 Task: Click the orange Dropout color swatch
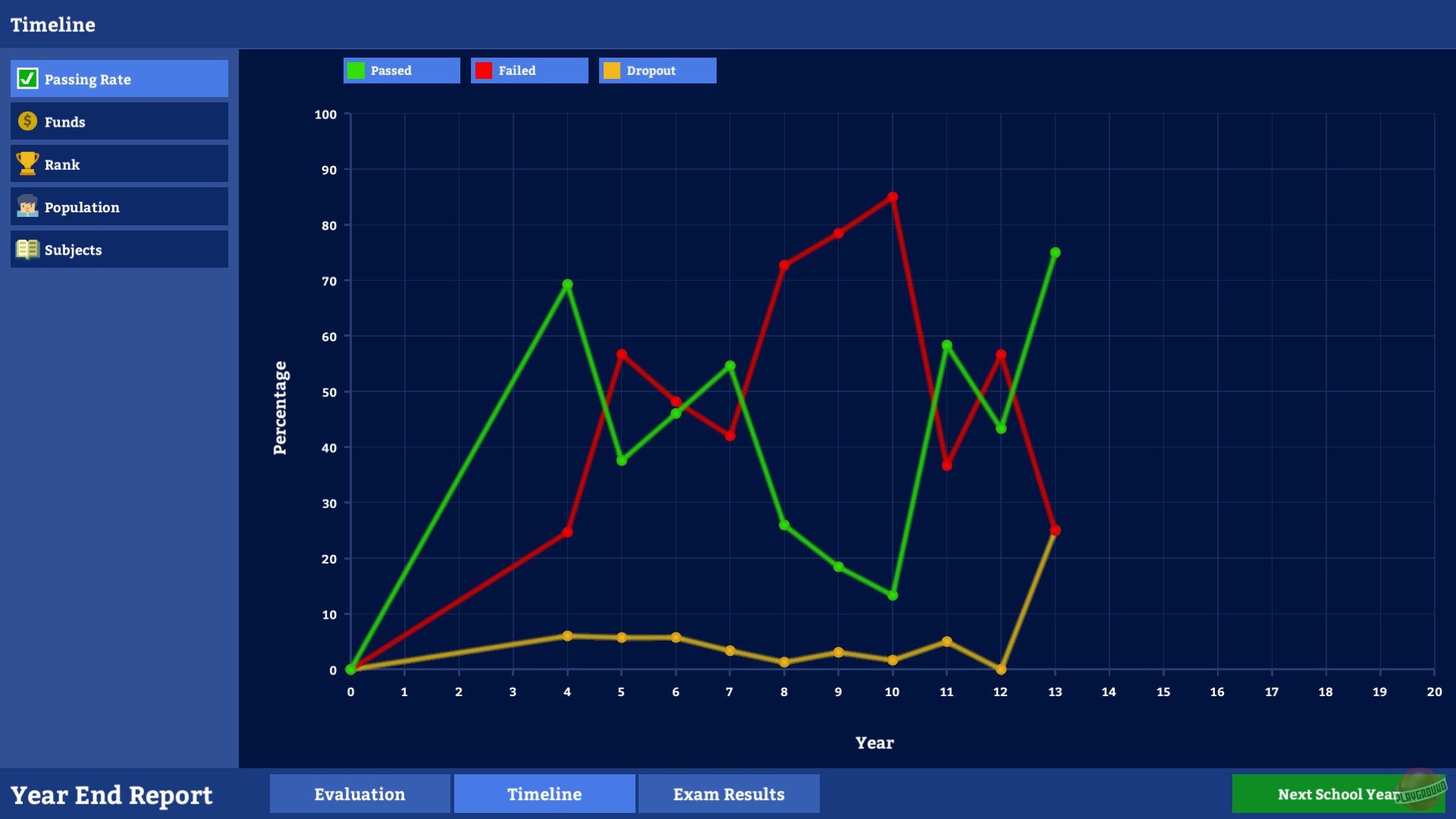(x=612, y=71)
